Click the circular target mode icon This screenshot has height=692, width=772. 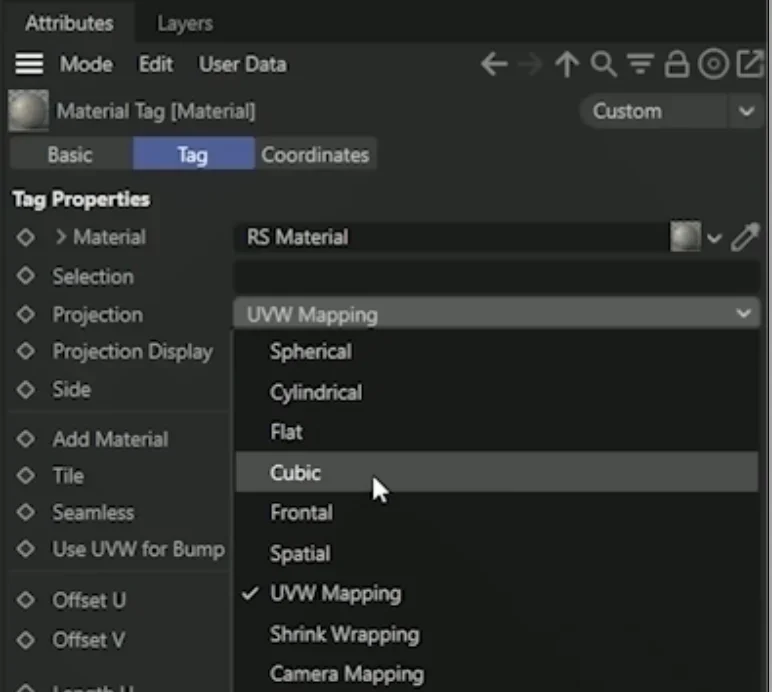[x=713, y=64]
